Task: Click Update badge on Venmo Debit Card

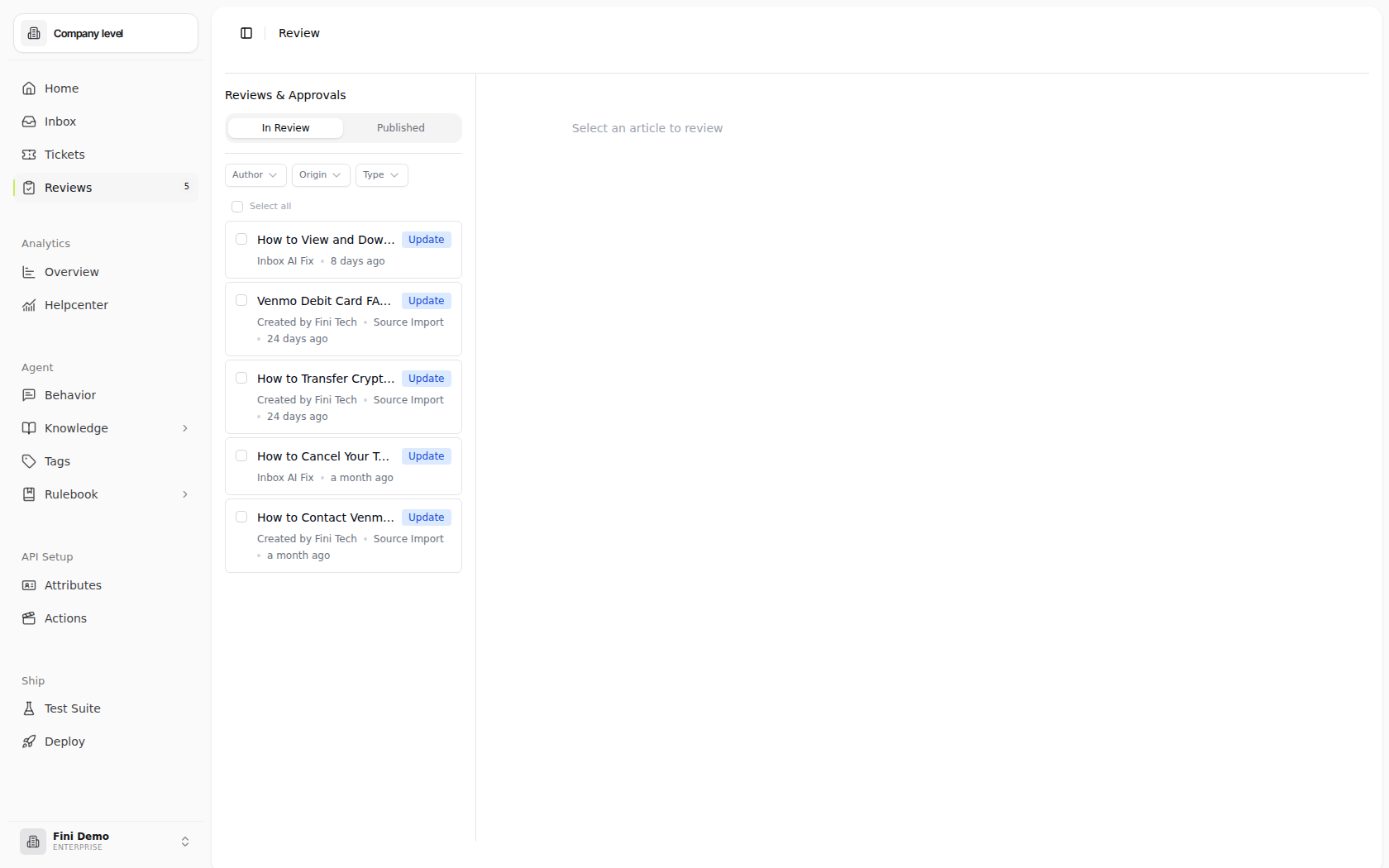Action: (x=427, y=301)
